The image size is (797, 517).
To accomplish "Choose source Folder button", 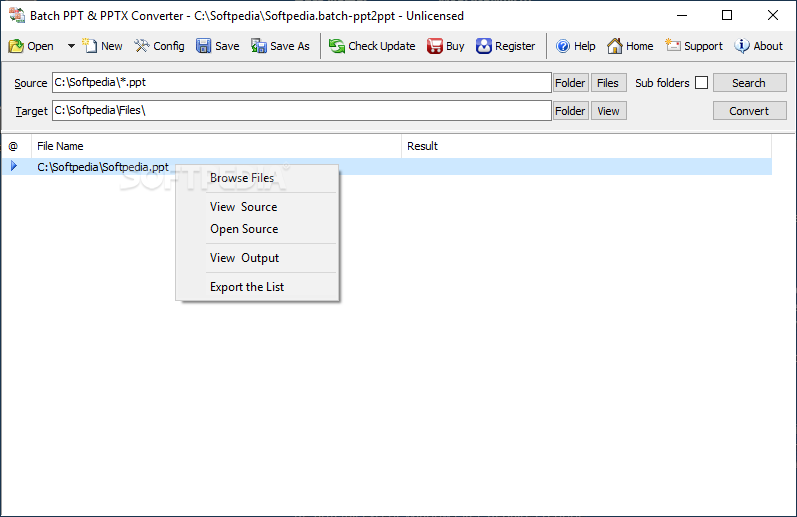I will pyautogui.click(x=570, y=83).
